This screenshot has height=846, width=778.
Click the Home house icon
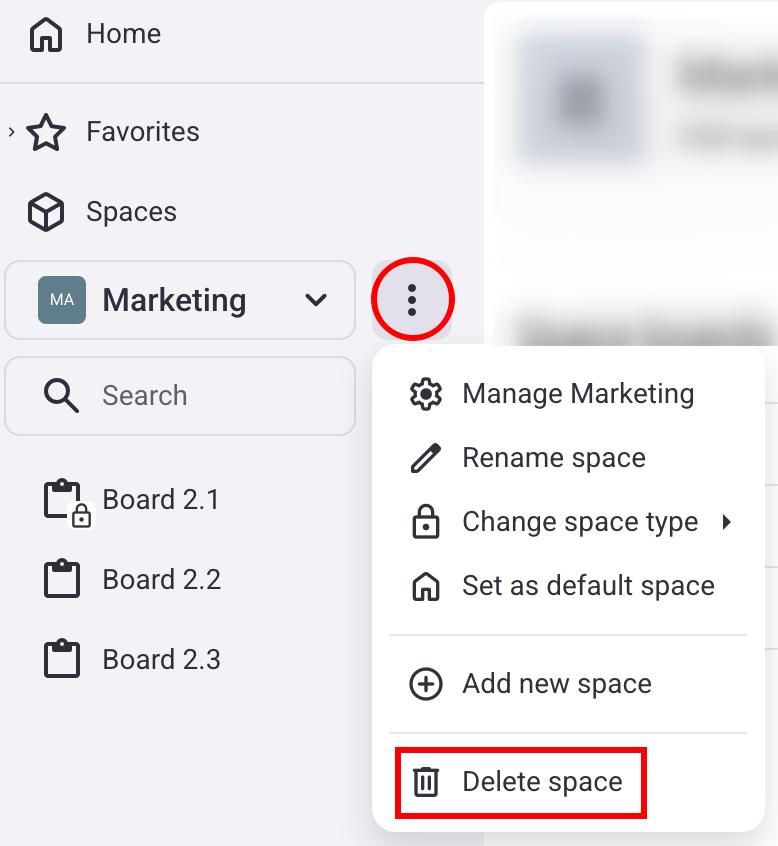[46, 35]
